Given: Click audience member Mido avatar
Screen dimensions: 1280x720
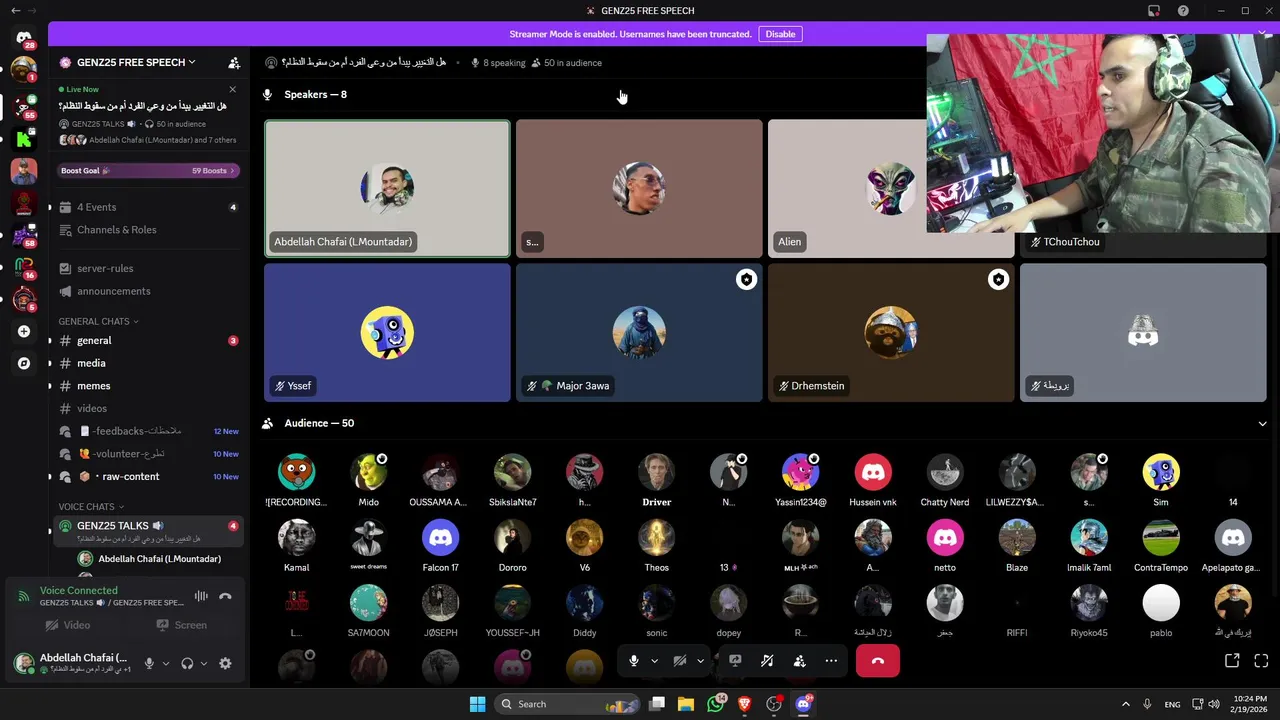Looking at the screenshot, I should point(369,471).
